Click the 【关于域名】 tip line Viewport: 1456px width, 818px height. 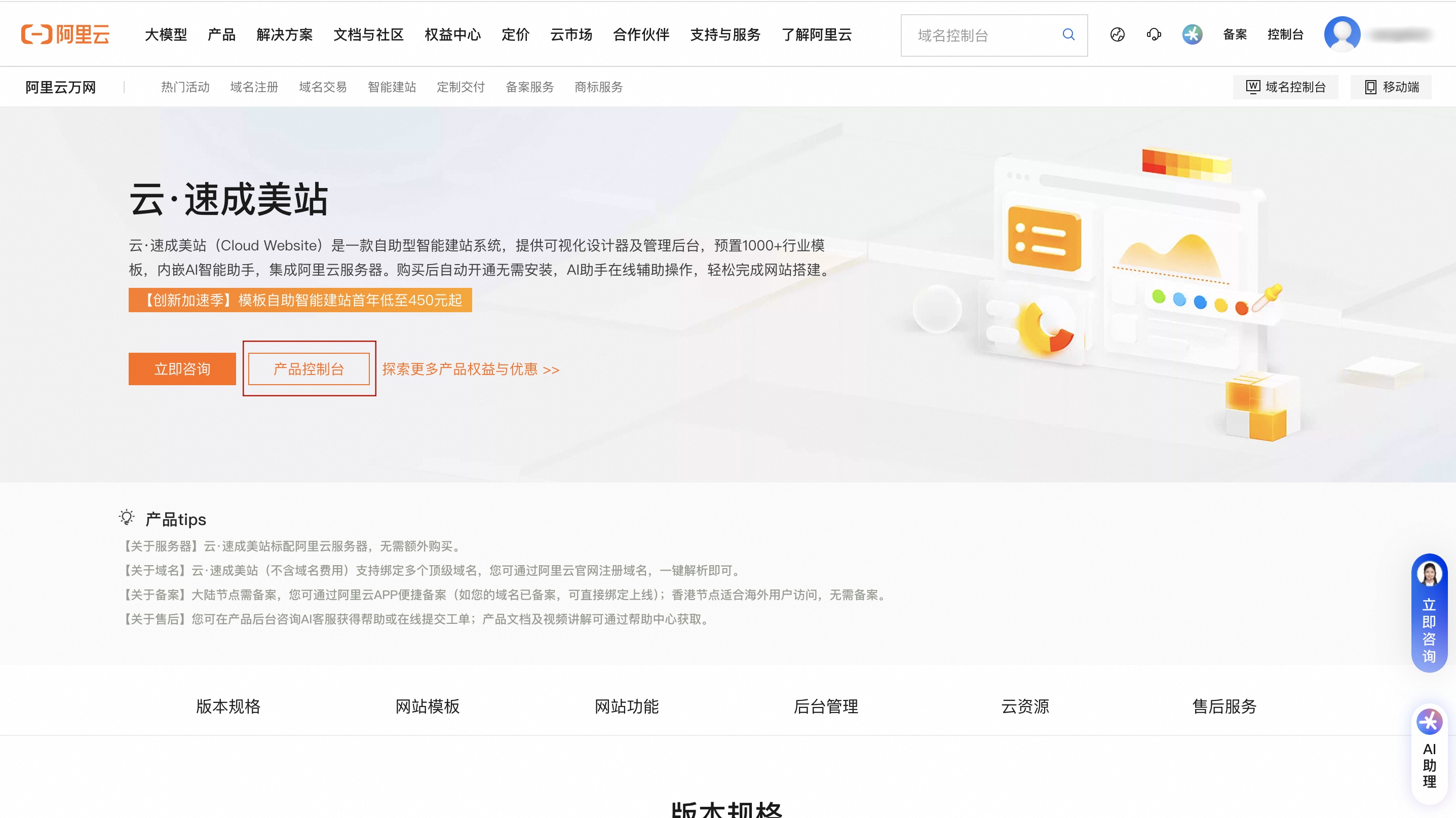tap(431, 570)
